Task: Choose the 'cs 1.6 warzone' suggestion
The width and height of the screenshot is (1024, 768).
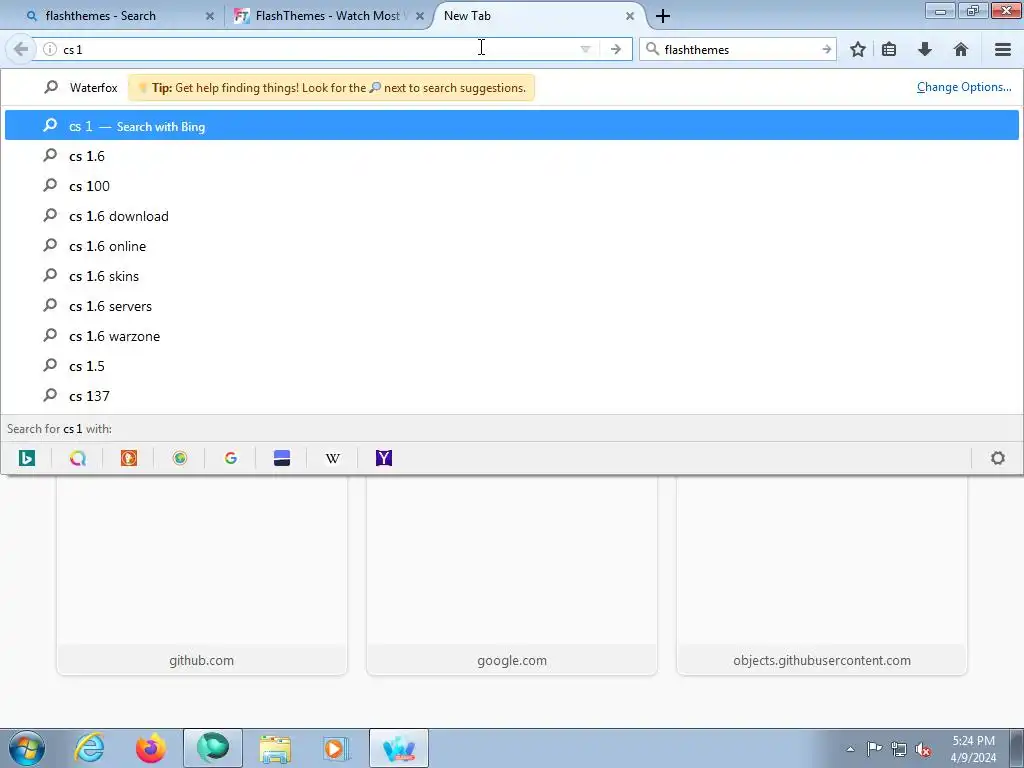Action: click(512, 336)
